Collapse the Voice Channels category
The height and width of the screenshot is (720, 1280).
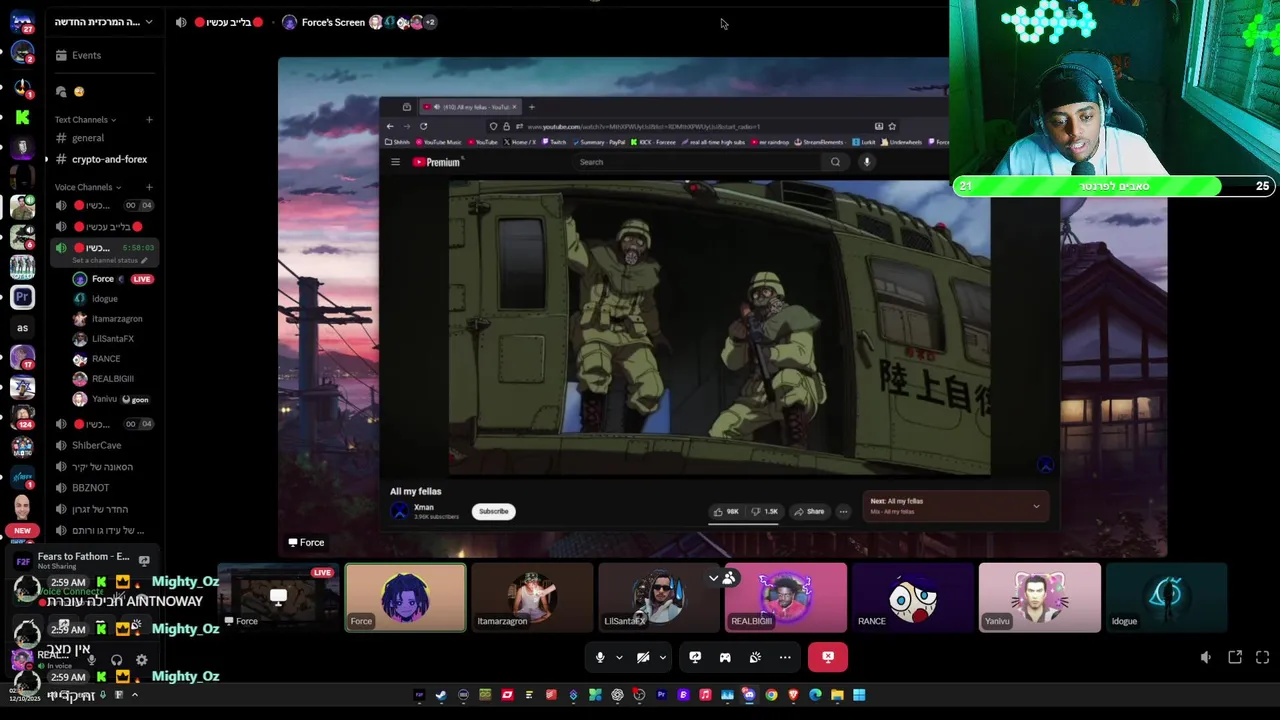click(x=88, y=187)
